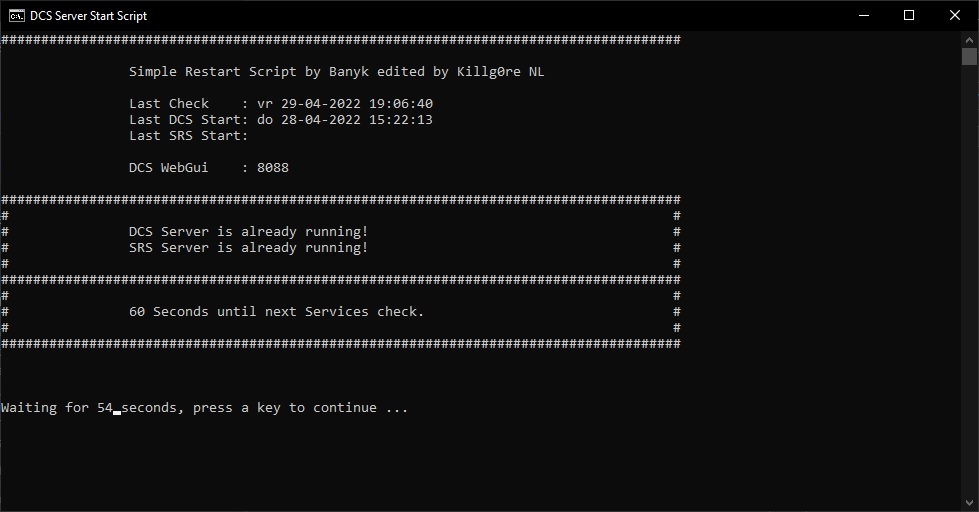
Task: Click the blinking cursor after 'Waiting for 54'
Action: coord(117,410)
